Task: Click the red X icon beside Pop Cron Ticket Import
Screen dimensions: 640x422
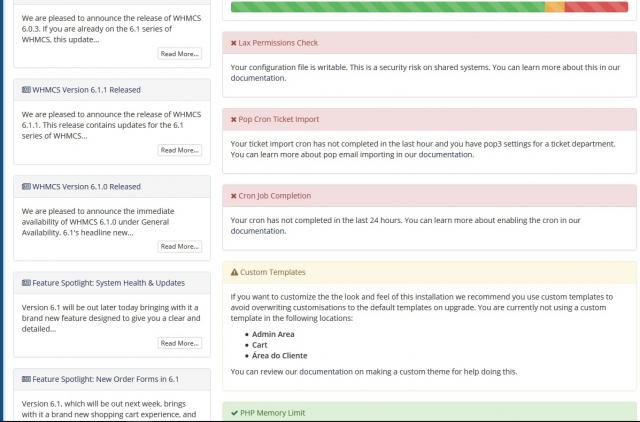Action: click(233, 120)
